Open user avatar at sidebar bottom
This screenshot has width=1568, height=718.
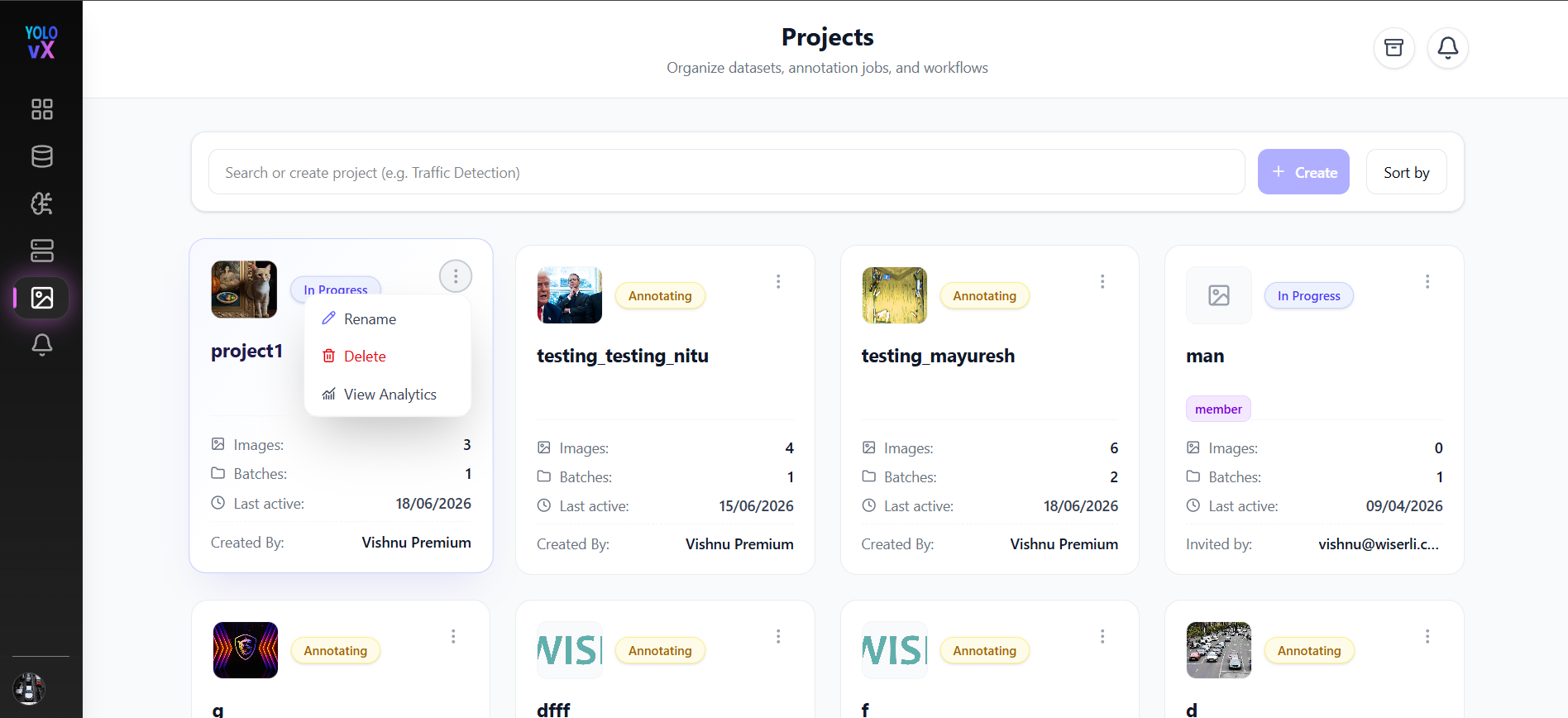[x=29, y=688]
